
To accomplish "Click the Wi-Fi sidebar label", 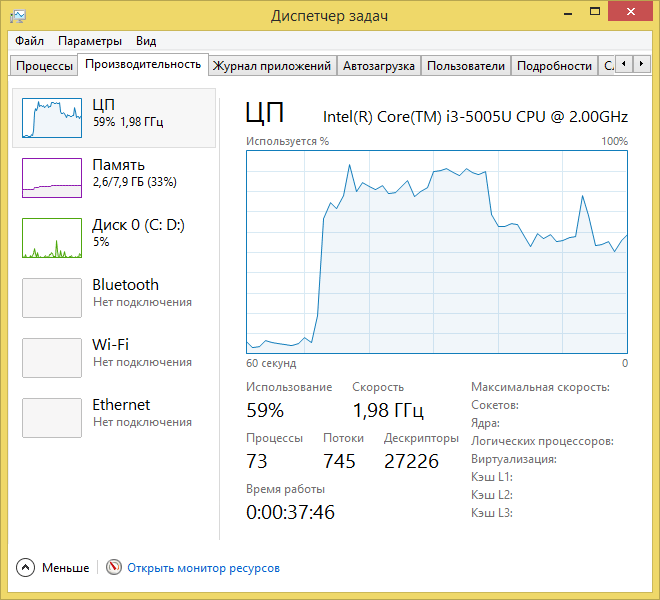I will click(x=110, y=344).
